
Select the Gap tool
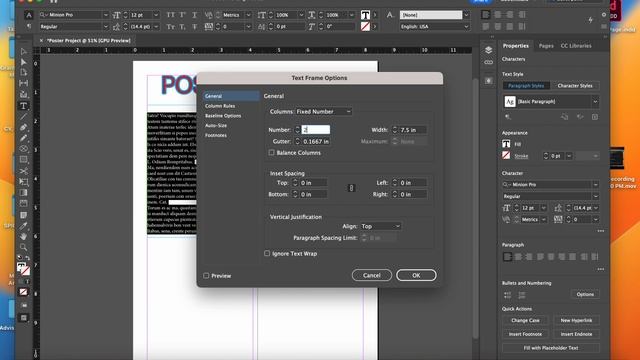pyautogui.click(x=23, y=83)
